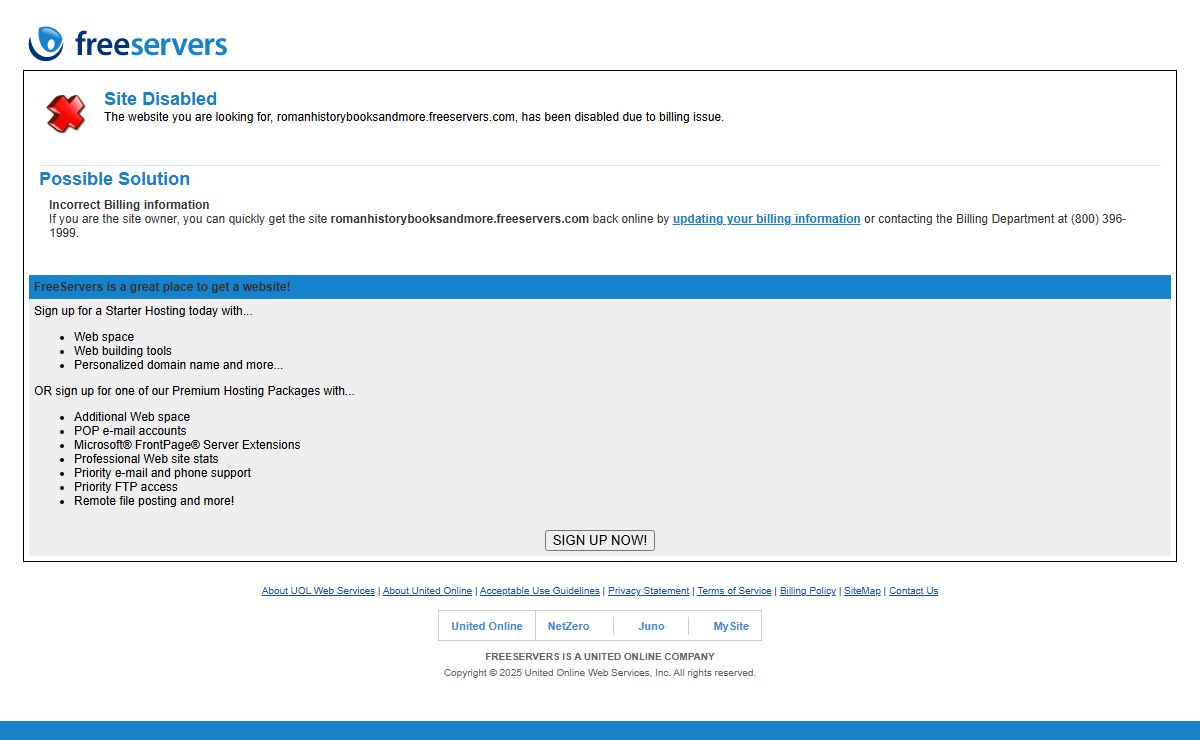This screenshot has width=1200, height=740.
Task: Select MySite brand tab
Action: [731, 626]
